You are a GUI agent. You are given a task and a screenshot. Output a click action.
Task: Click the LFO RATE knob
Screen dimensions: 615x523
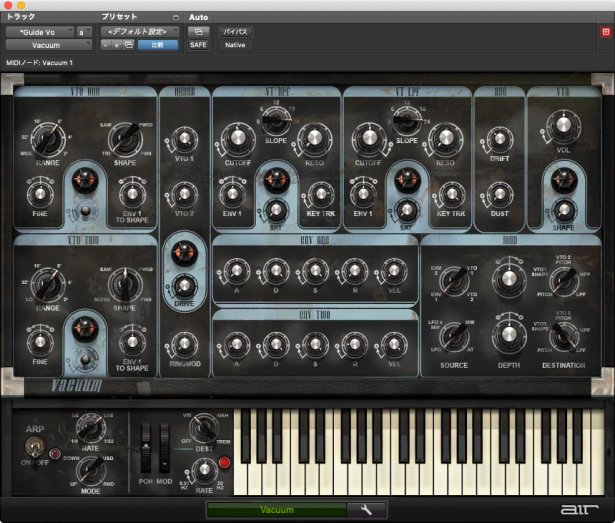204,470
